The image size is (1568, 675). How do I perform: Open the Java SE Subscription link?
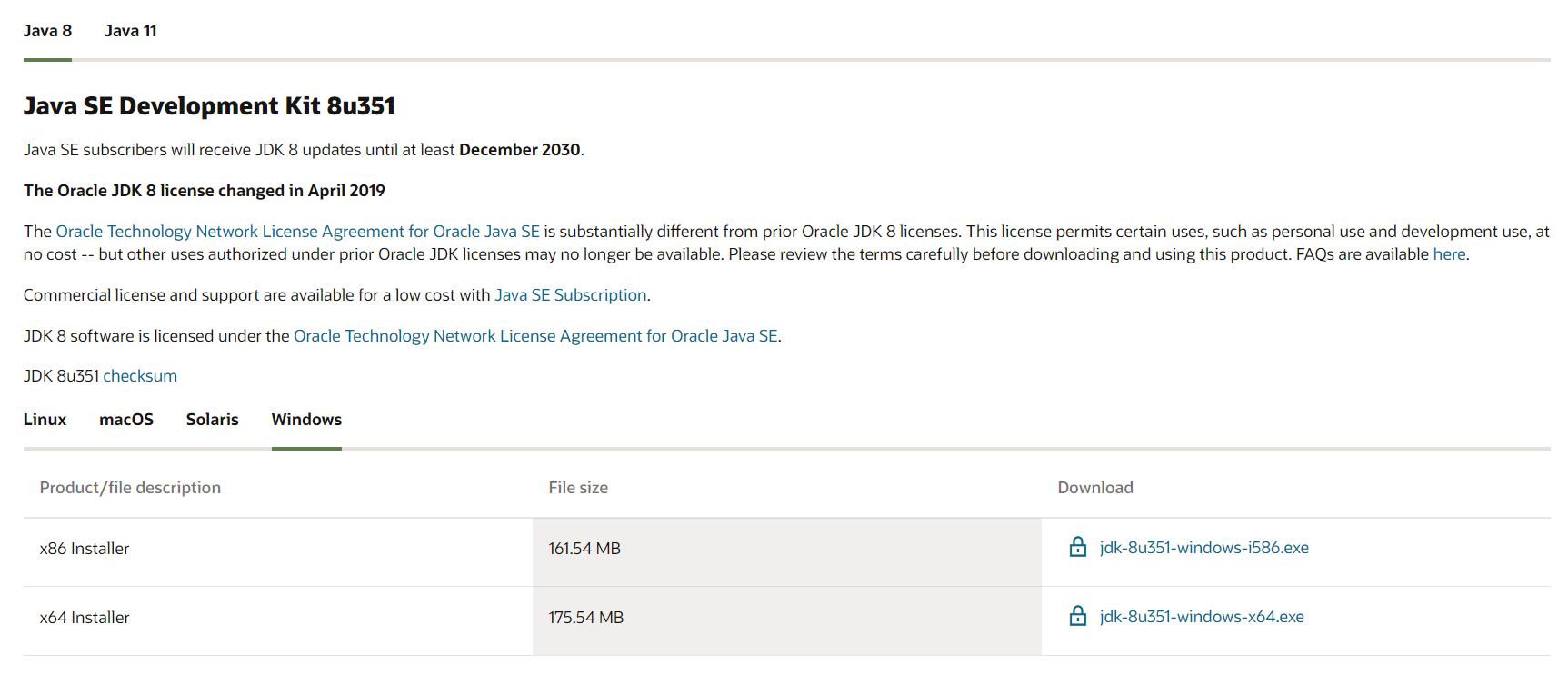click(x=571, y=295)
